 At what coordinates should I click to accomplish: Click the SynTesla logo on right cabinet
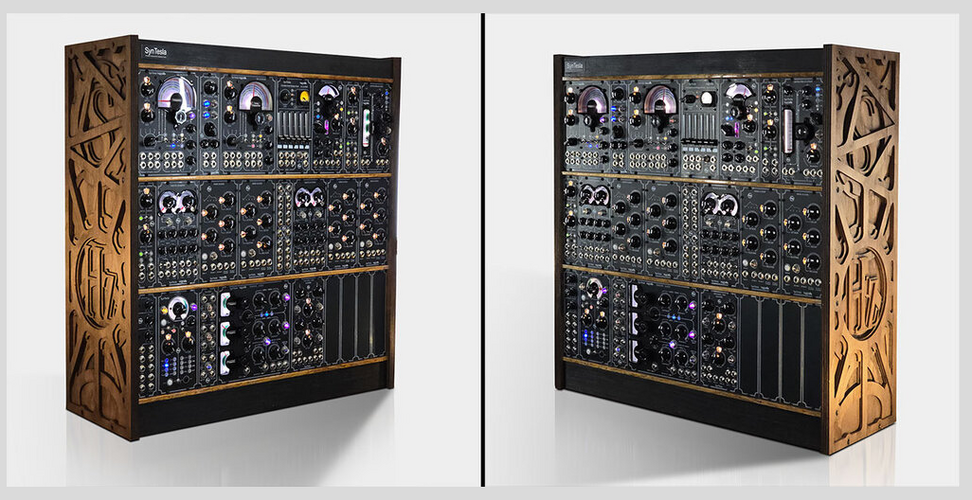pyautogui.click(x=574, y=66)
